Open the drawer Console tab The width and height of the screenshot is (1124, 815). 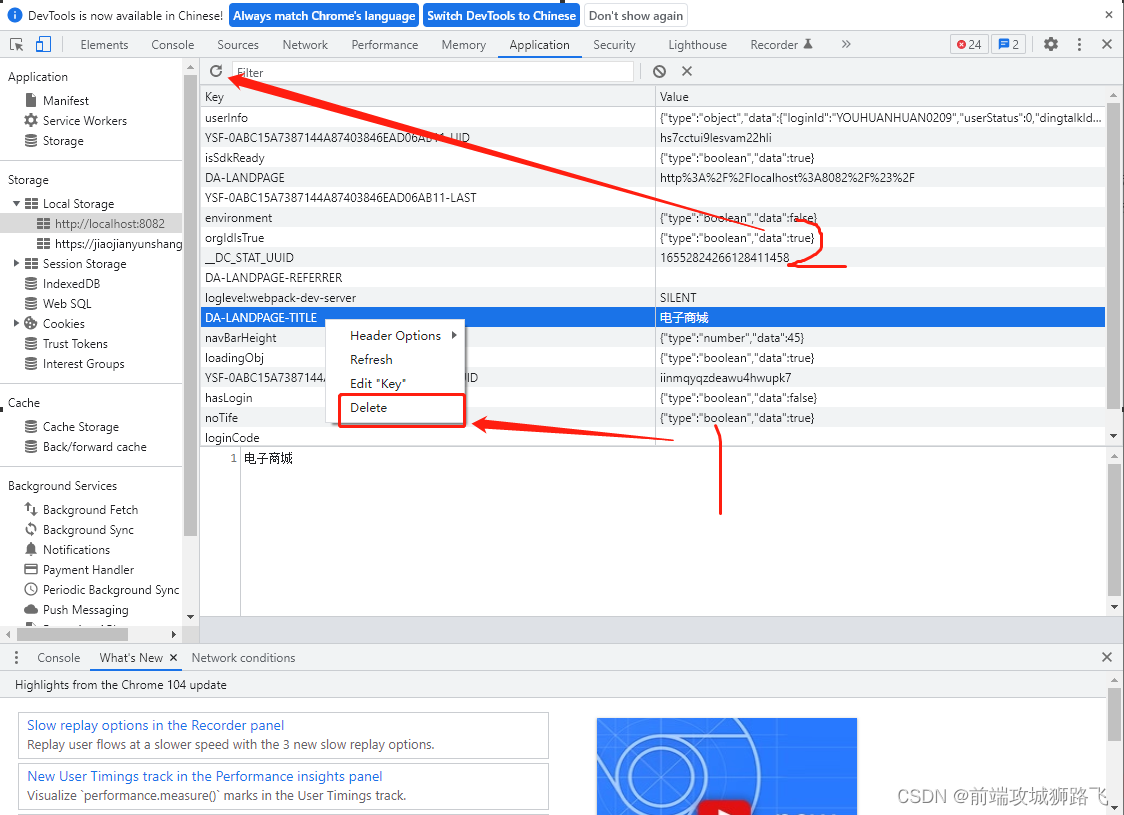(x=58, y=657)
